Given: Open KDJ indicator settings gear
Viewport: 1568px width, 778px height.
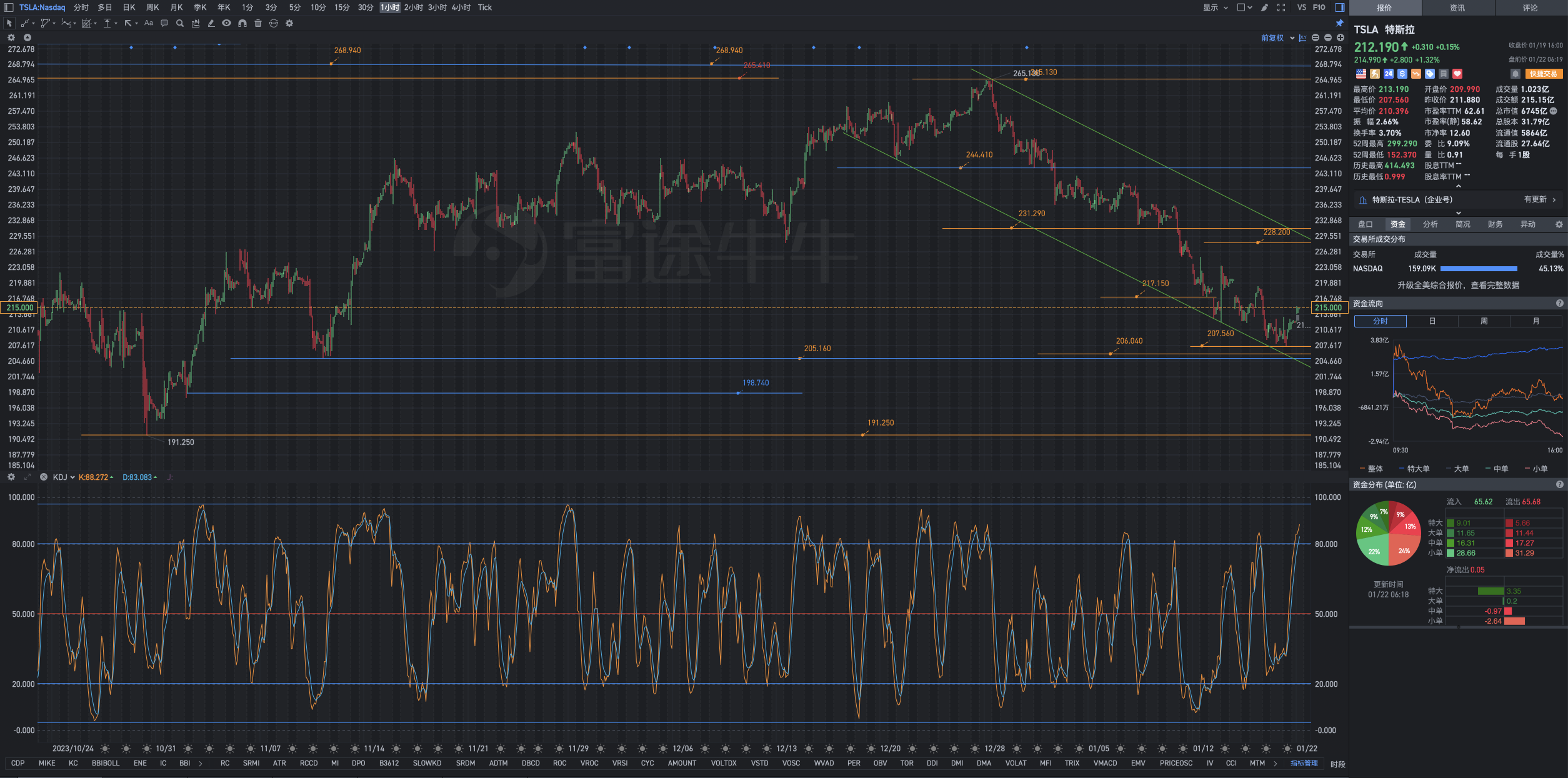Looking at the screenshot, I should point(11,477).
